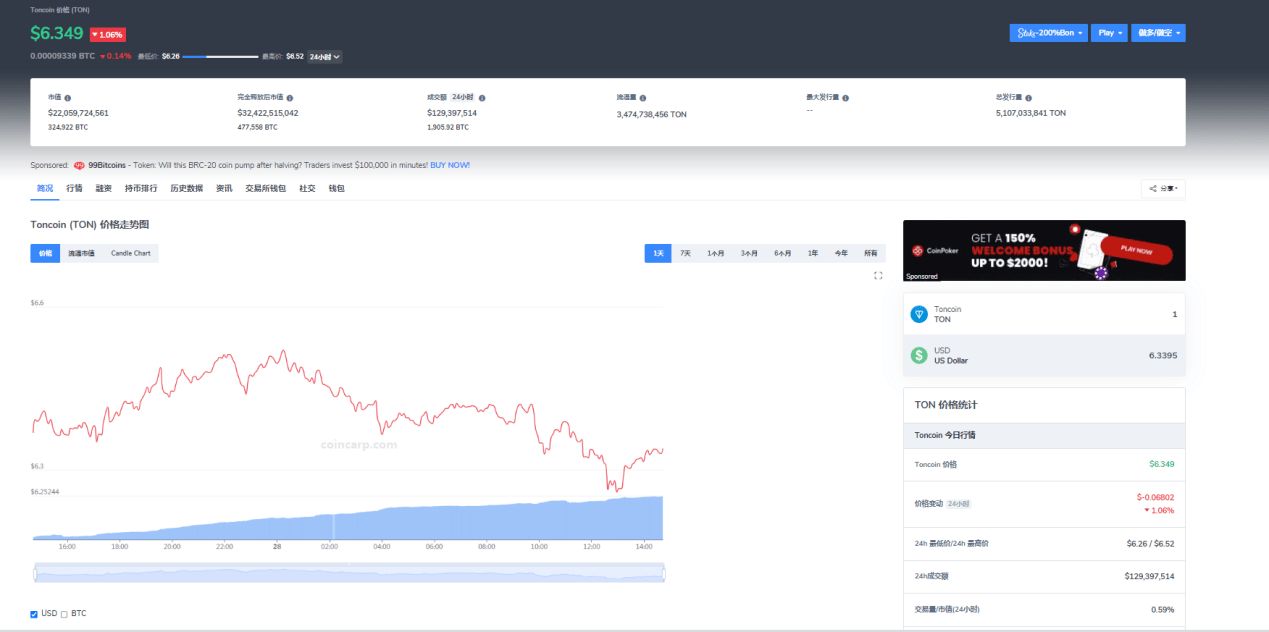Click the chart time range navigator slider
The width and height of the screenshot is (1269, 632).
point(349,572)
